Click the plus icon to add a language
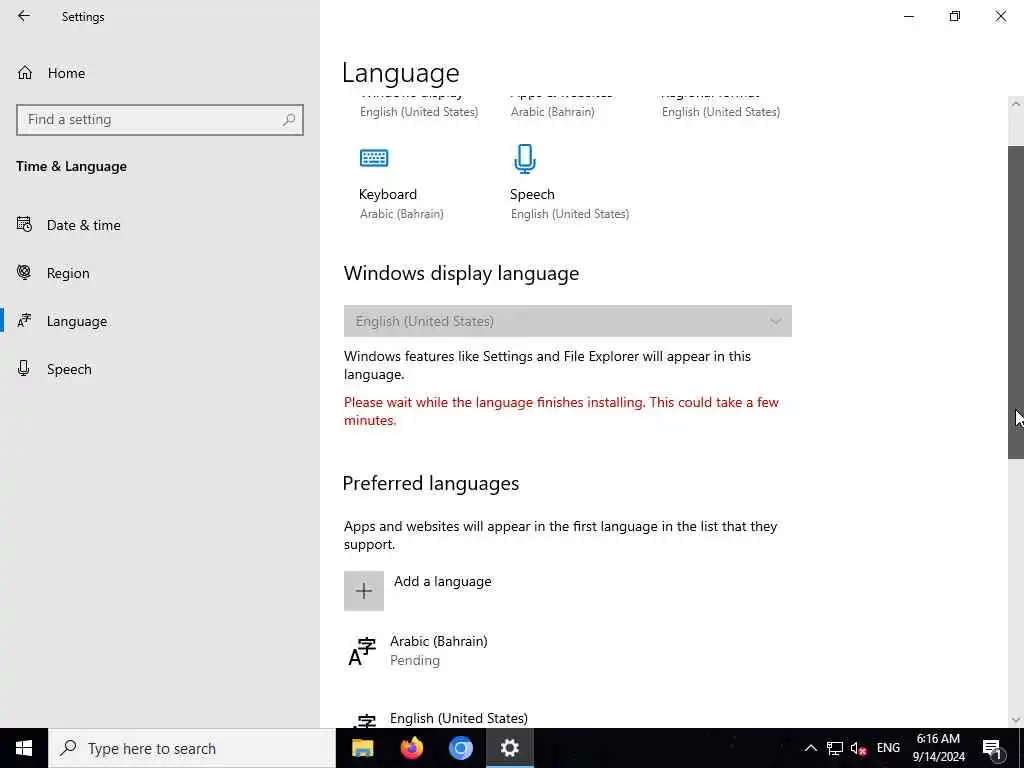The height and width of the screenshot is (768, 1024). 364,591
